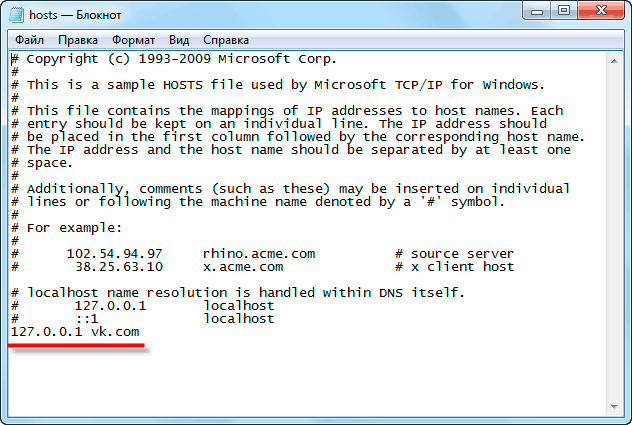Click on rhino.acme.com text
The height and width of the screenshot is (425, 632).
click(259, 254)
